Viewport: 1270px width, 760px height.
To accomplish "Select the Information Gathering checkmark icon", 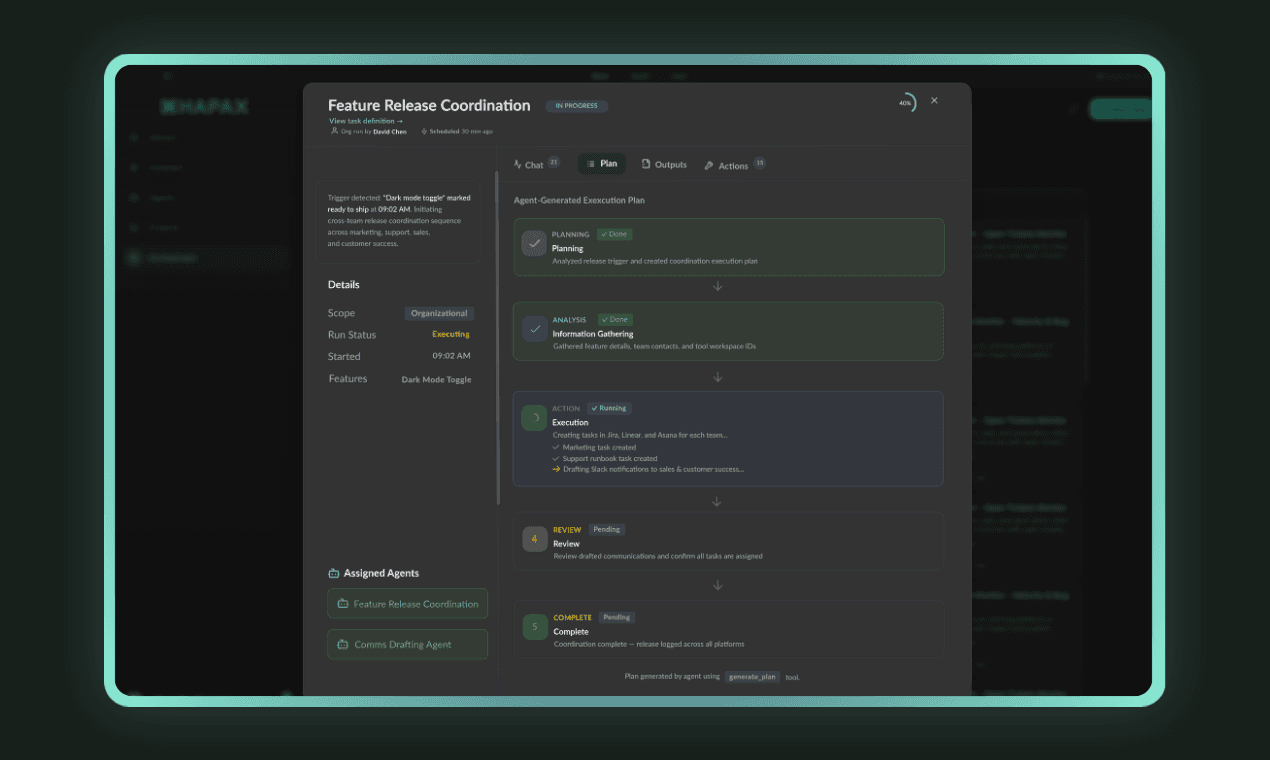I will click(x=533, y=328).
